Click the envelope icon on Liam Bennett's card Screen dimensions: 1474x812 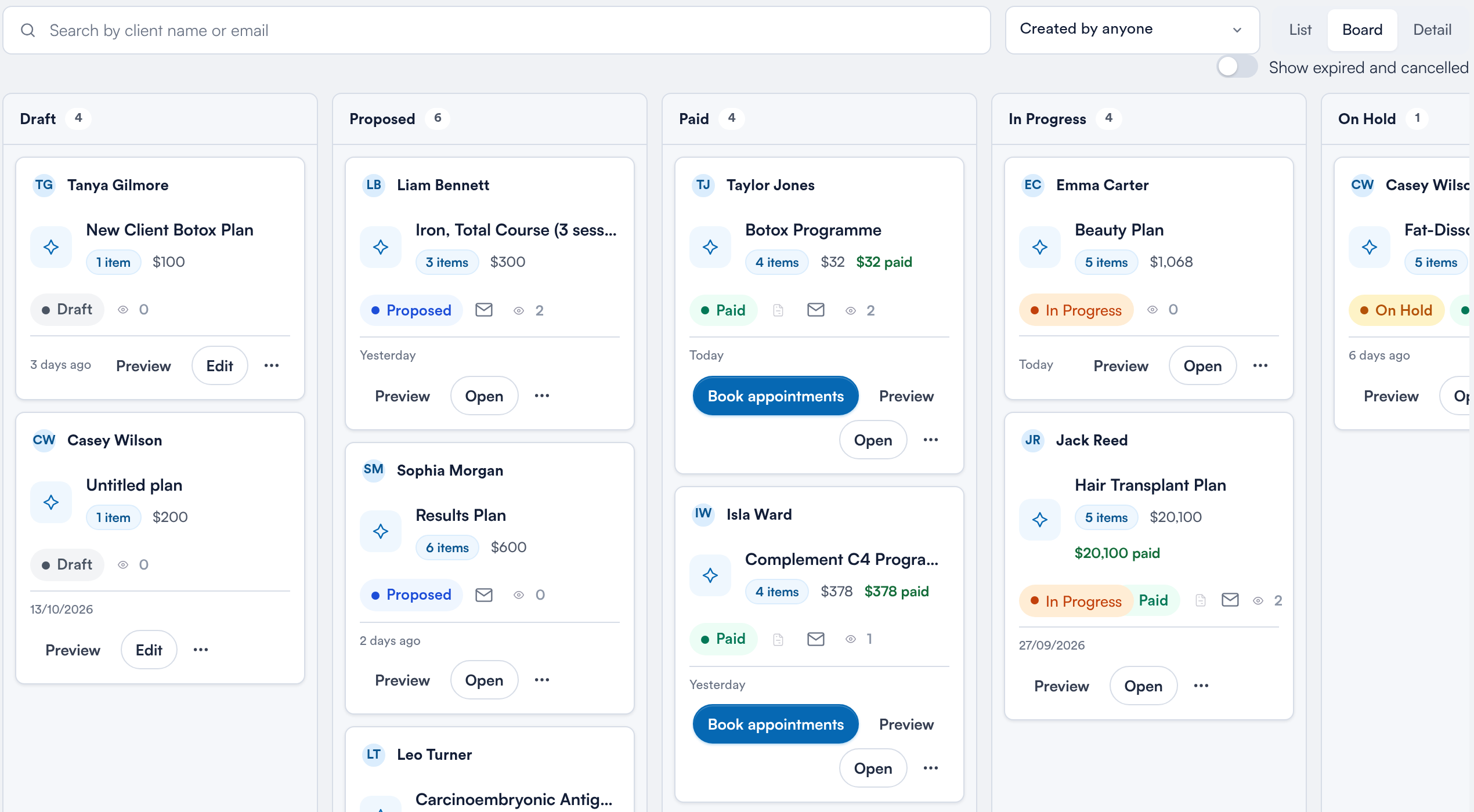click(484, 310)
